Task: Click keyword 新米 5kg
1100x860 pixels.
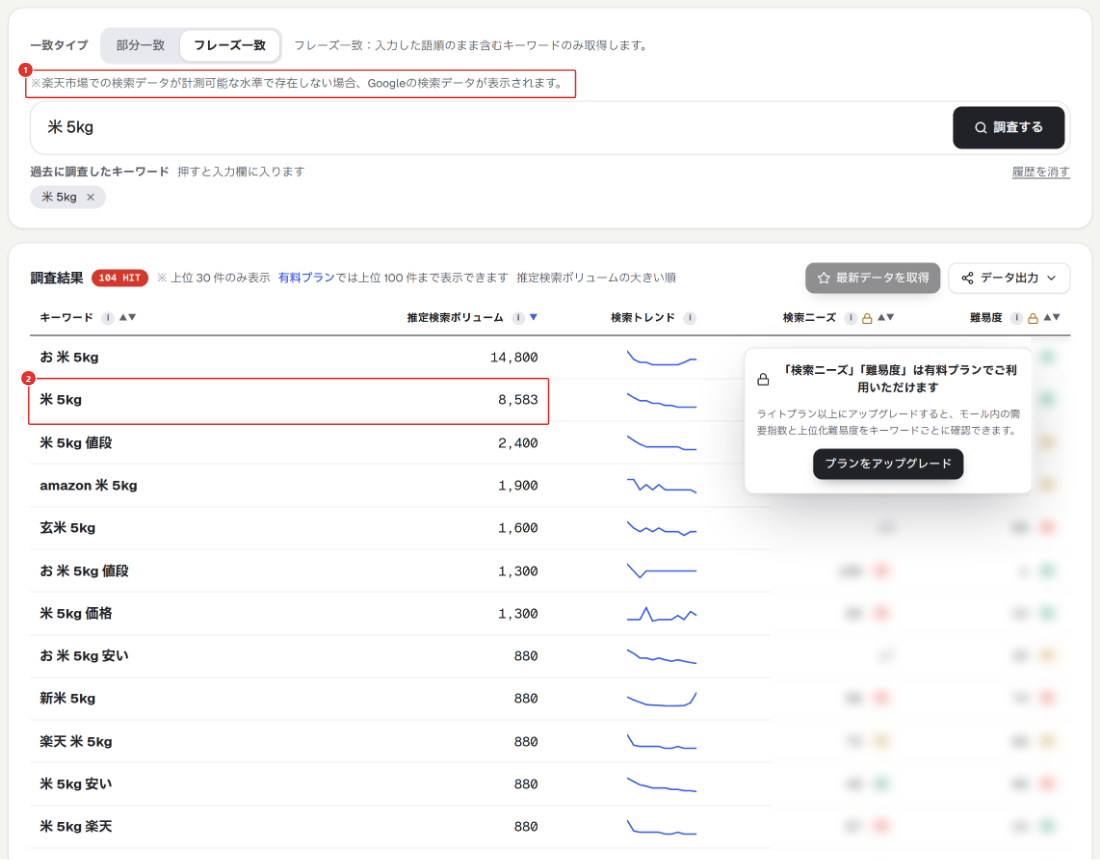Action: coord(67,699)
